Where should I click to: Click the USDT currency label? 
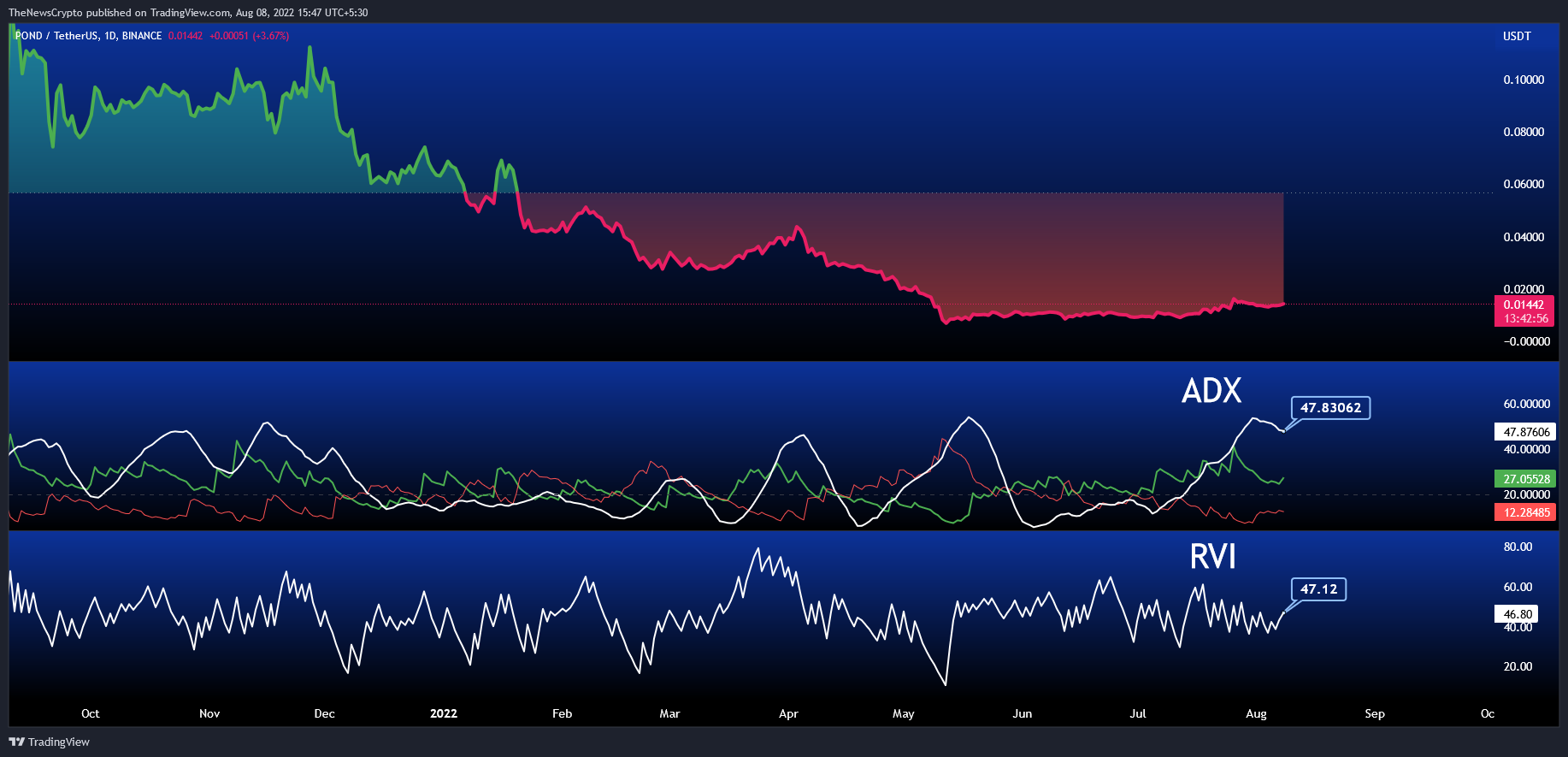pyautogui.click(x=1517, y=36)
